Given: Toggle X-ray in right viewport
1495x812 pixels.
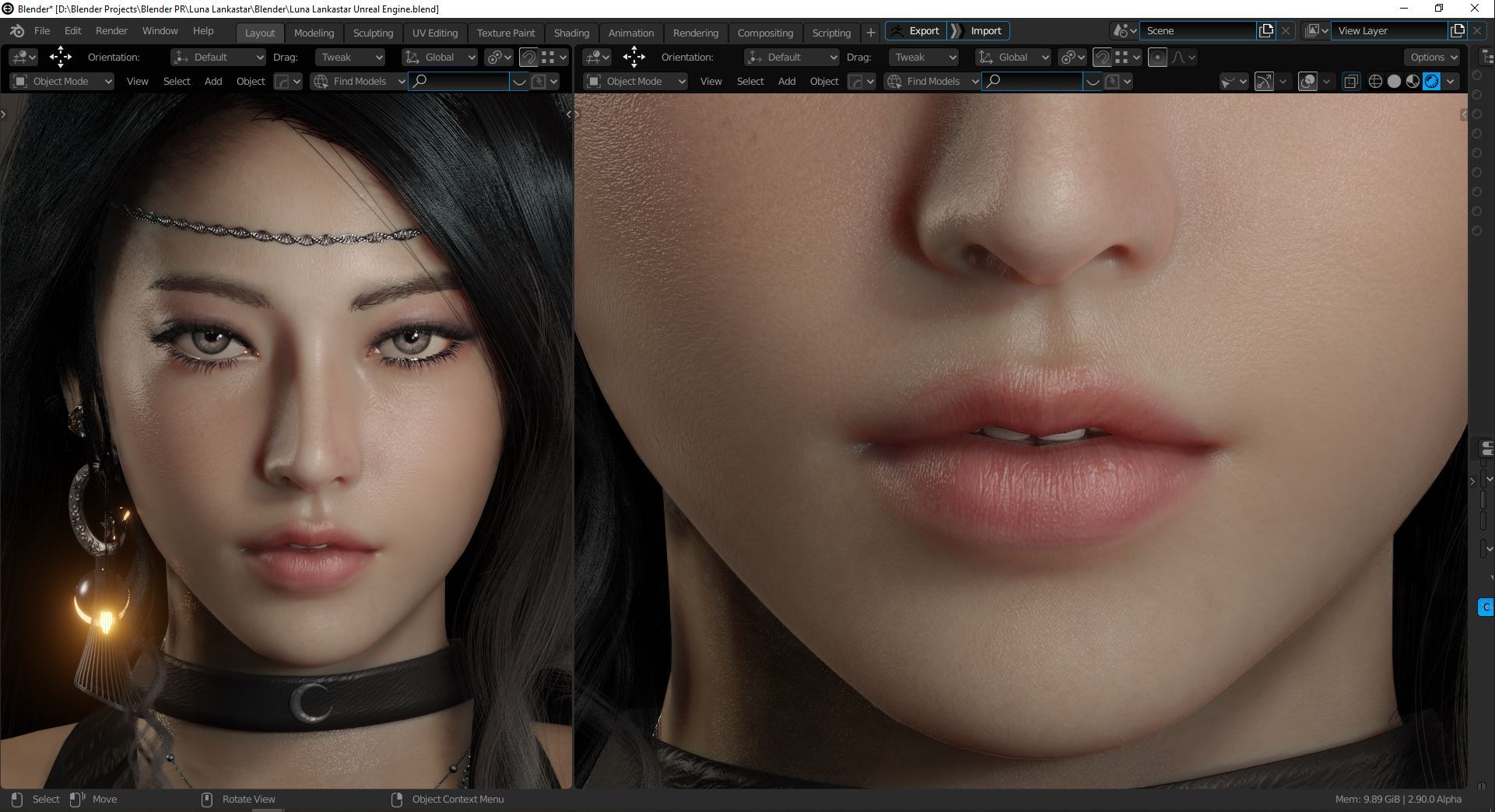Looking at the screenshot, I should 1351,82.
